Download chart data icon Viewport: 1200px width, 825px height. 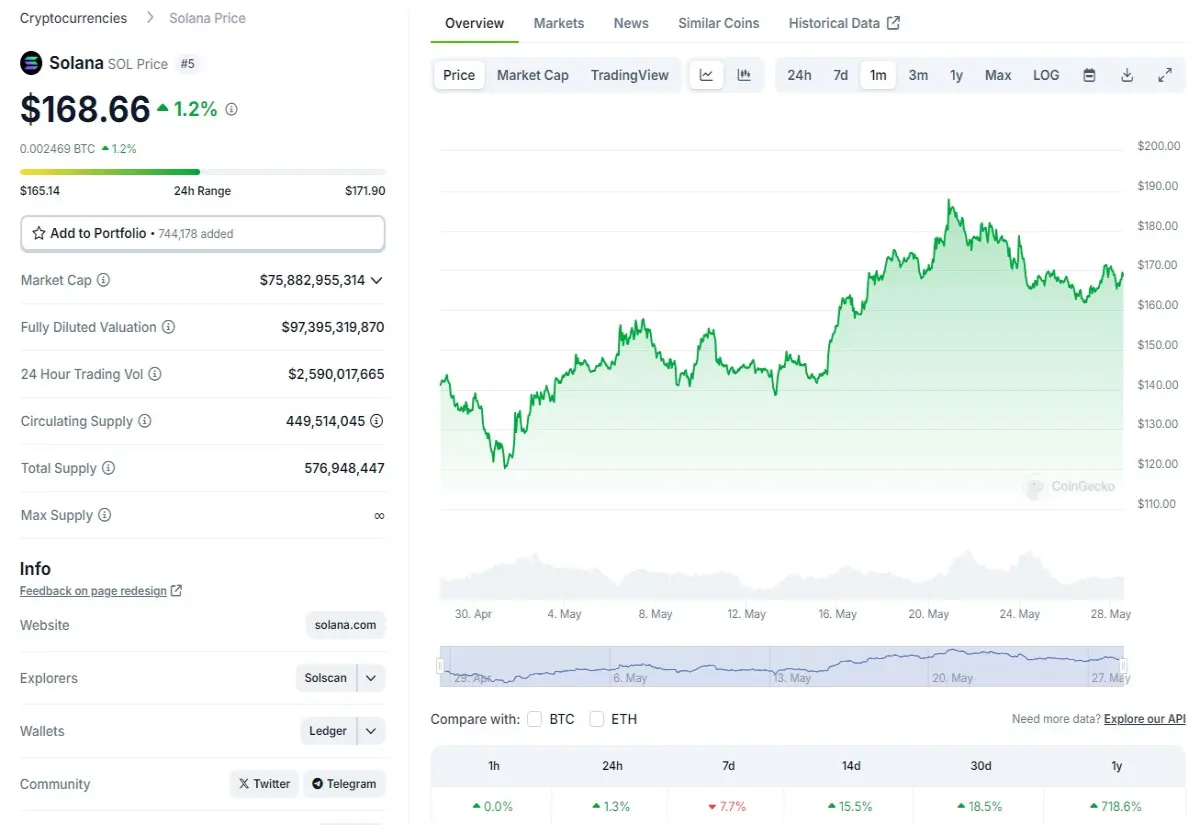(1127, 75)
